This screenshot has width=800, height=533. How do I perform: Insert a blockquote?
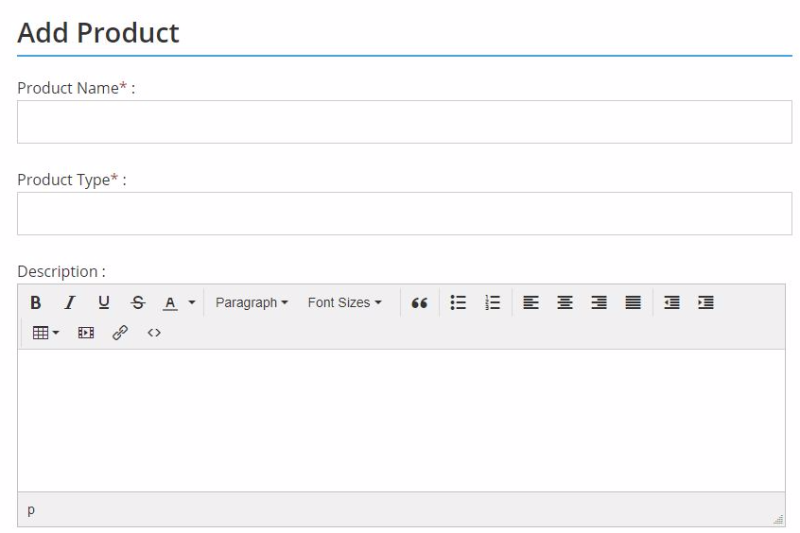[x=419, y=302]
